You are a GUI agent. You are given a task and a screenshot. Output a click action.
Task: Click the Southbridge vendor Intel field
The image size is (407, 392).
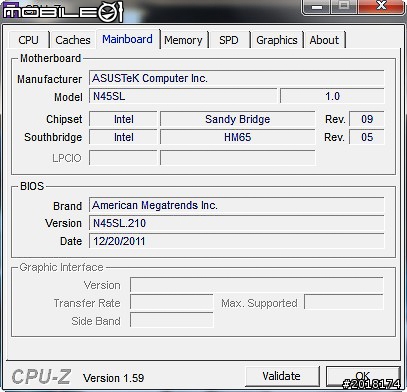123,137
